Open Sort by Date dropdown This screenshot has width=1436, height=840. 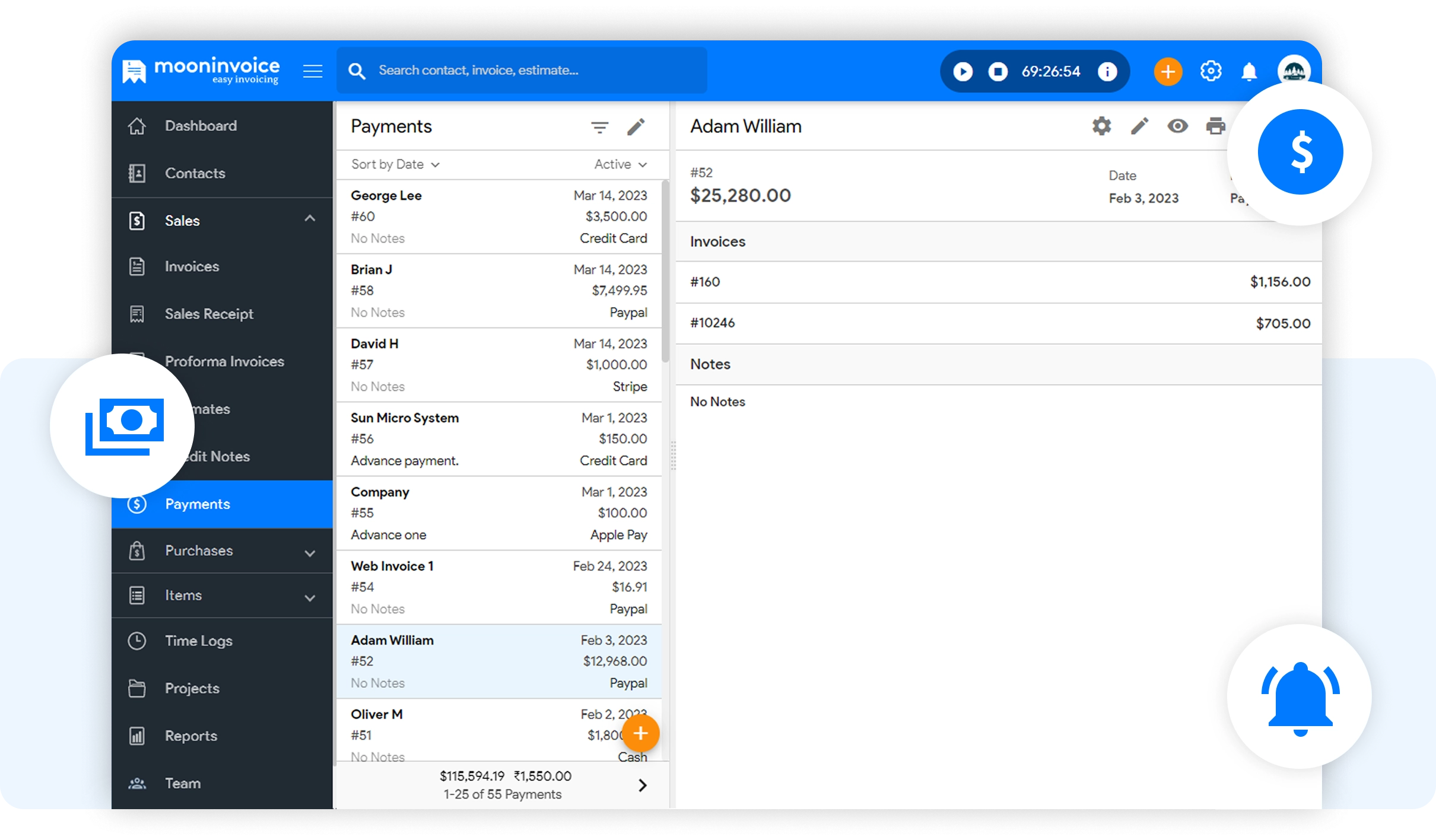395,164
